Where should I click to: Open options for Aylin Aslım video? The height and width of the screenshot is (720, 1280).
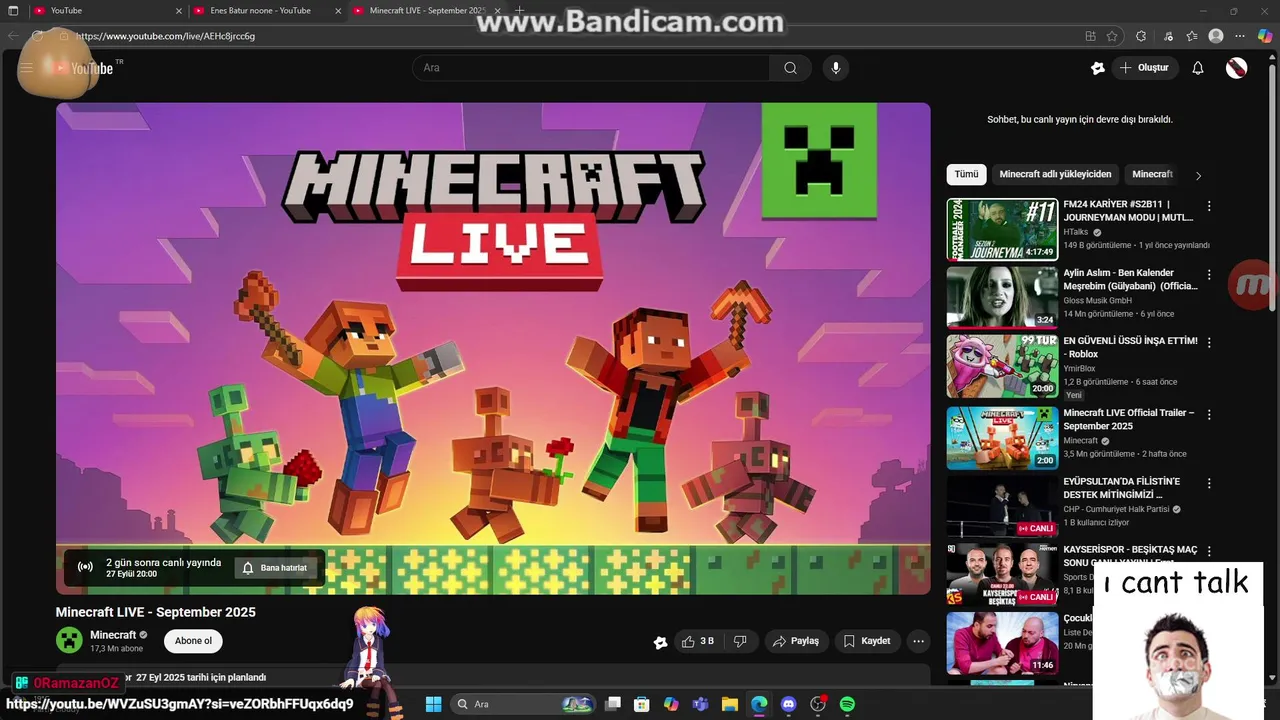(x=1209, y=274)
